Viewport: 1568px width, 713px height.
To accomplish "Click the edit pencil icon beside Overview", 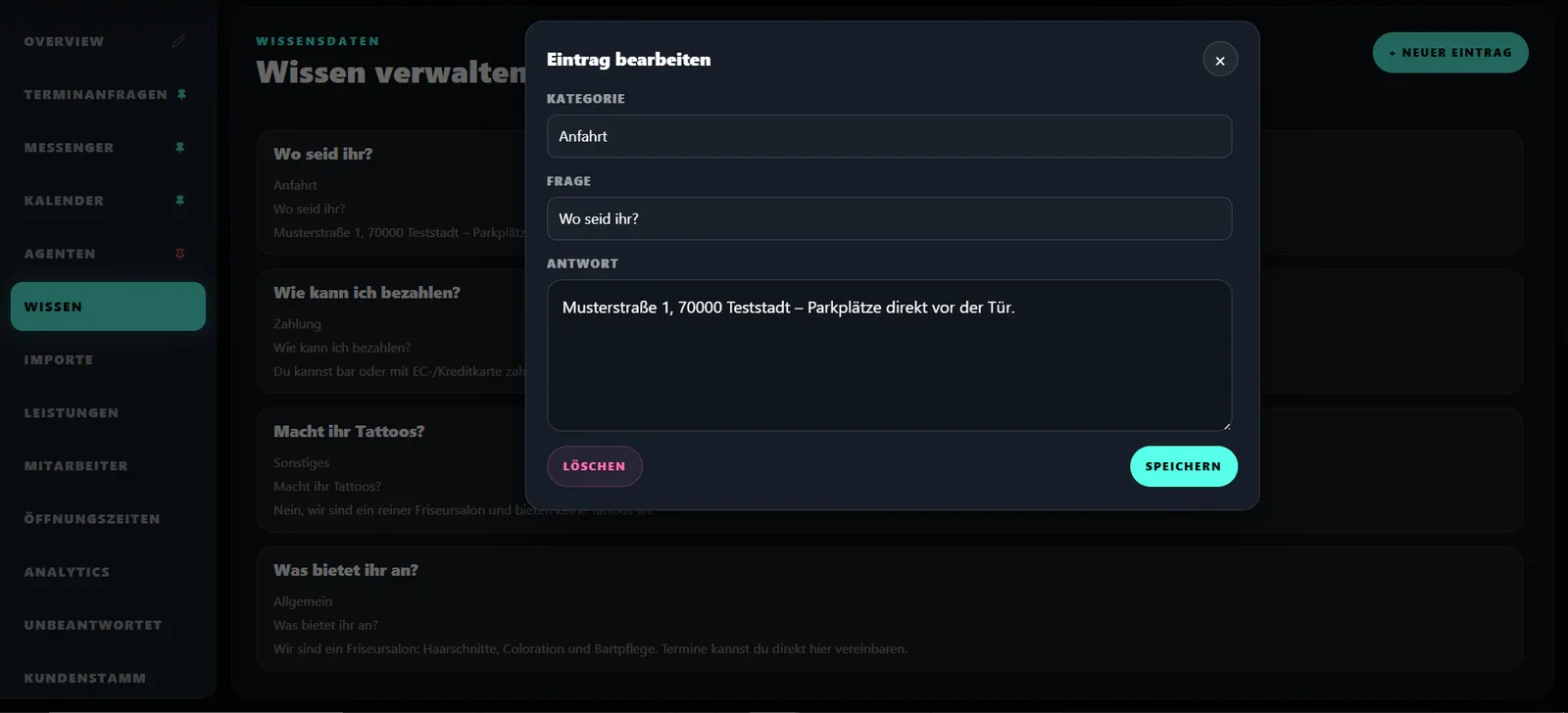I will [x=178, y=41].
